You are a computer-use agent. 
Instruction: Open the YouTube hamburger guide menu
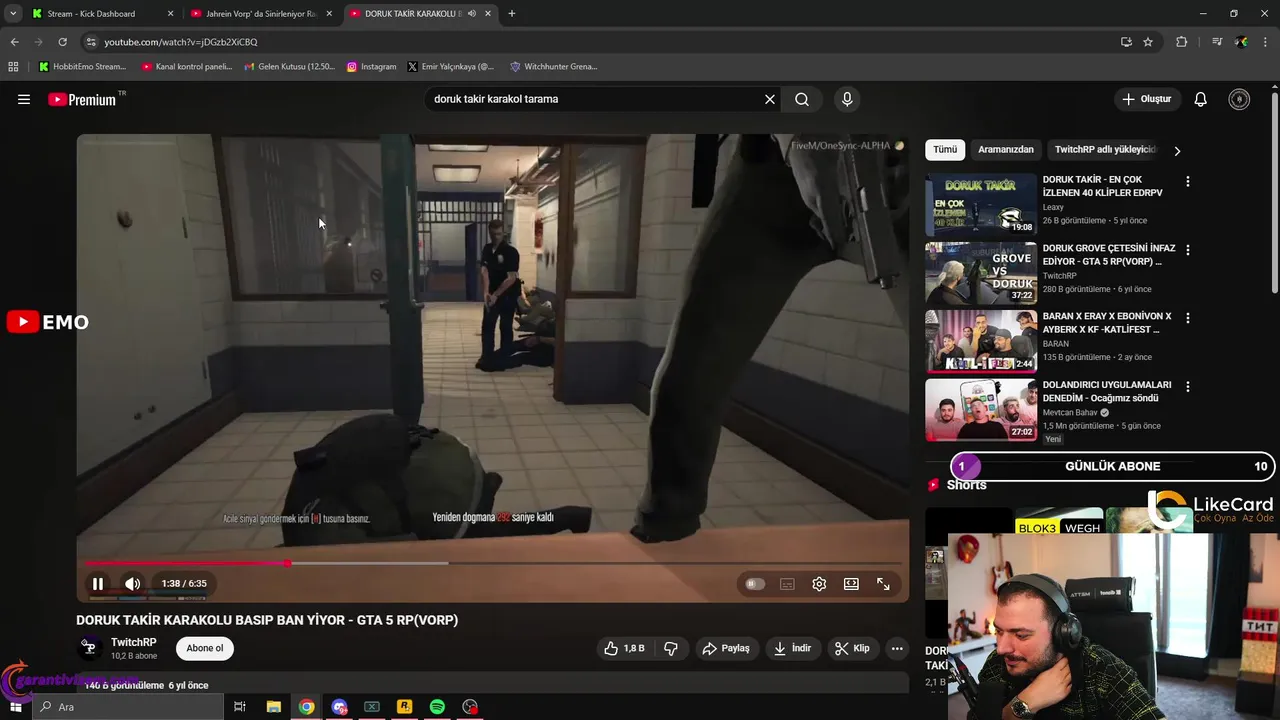24,99
